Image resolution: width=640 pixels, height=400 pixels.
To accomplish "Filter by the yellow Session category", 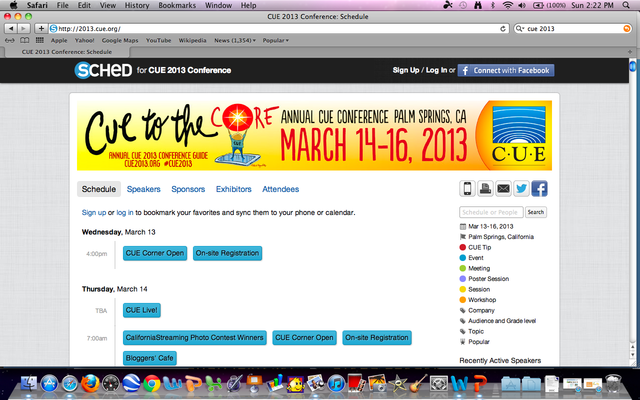I will (x=475, y=289).
